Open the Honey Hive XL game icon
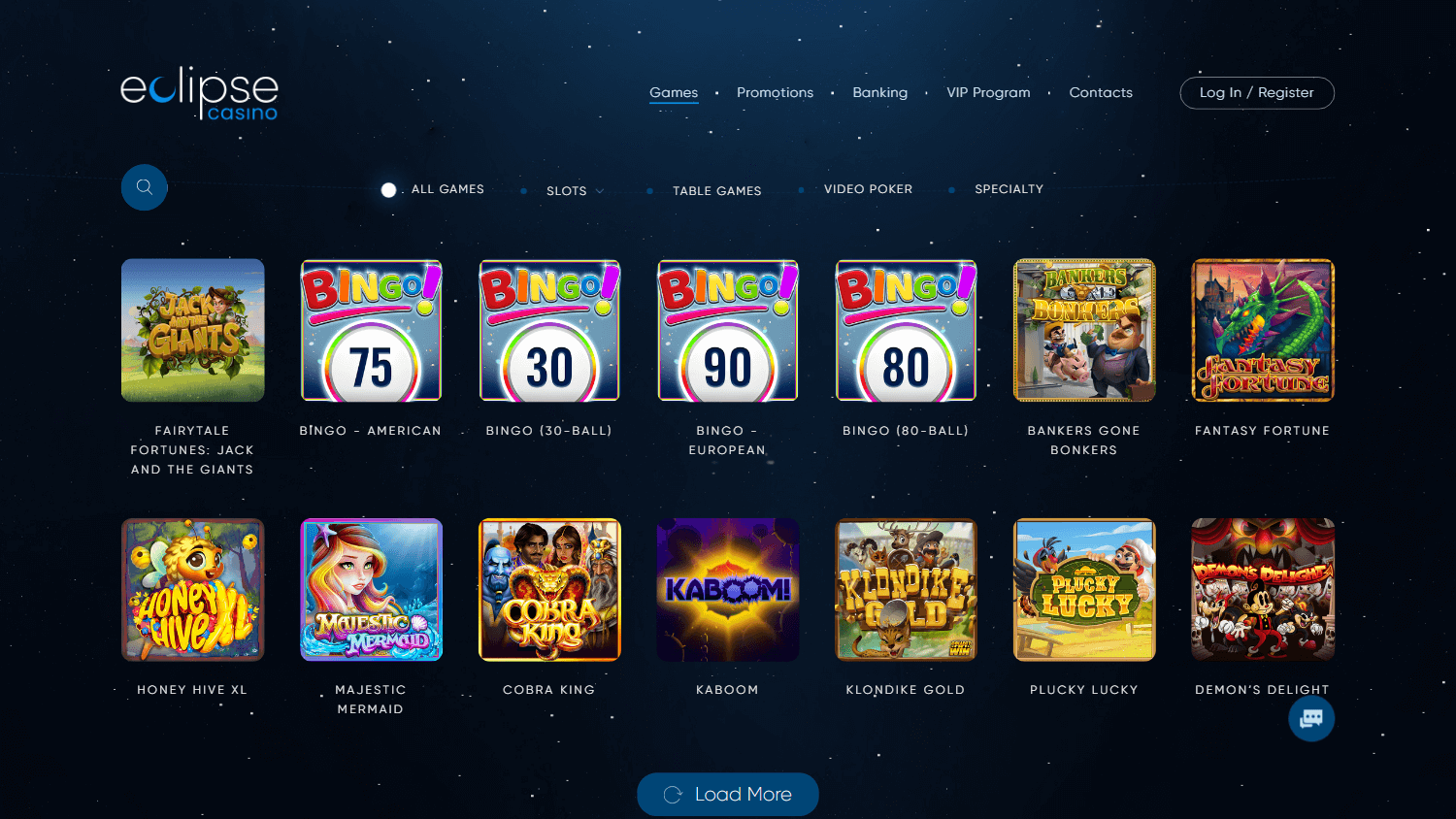 [x=192, y=590]
